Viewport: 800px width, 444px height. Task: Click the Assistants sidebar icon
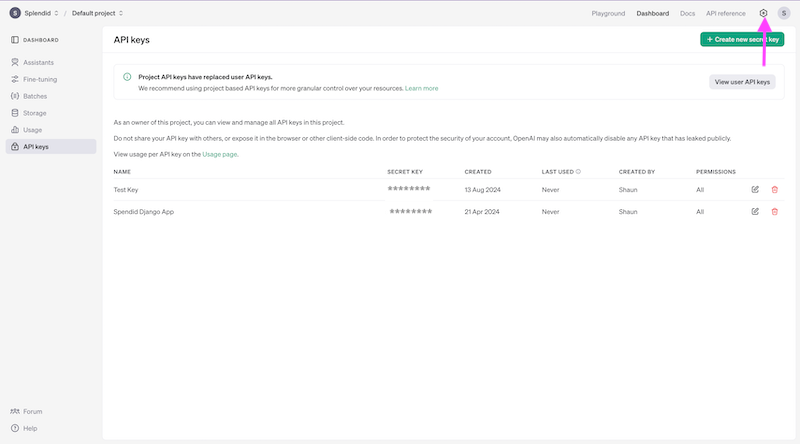(15, 62)
